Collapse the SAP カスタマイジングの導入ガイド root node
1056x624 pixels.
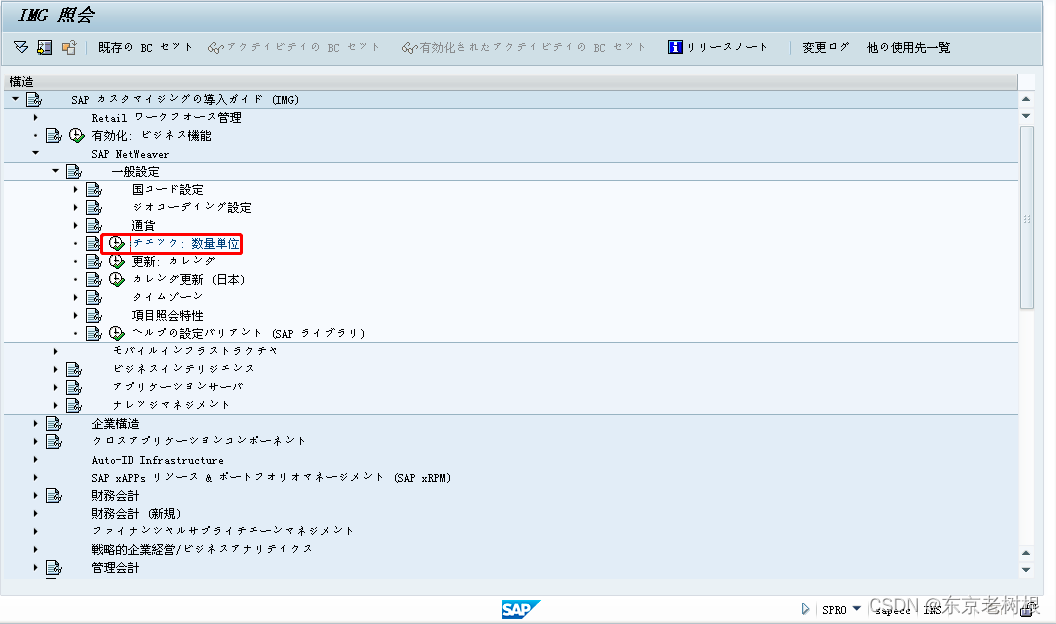[15, 99]
